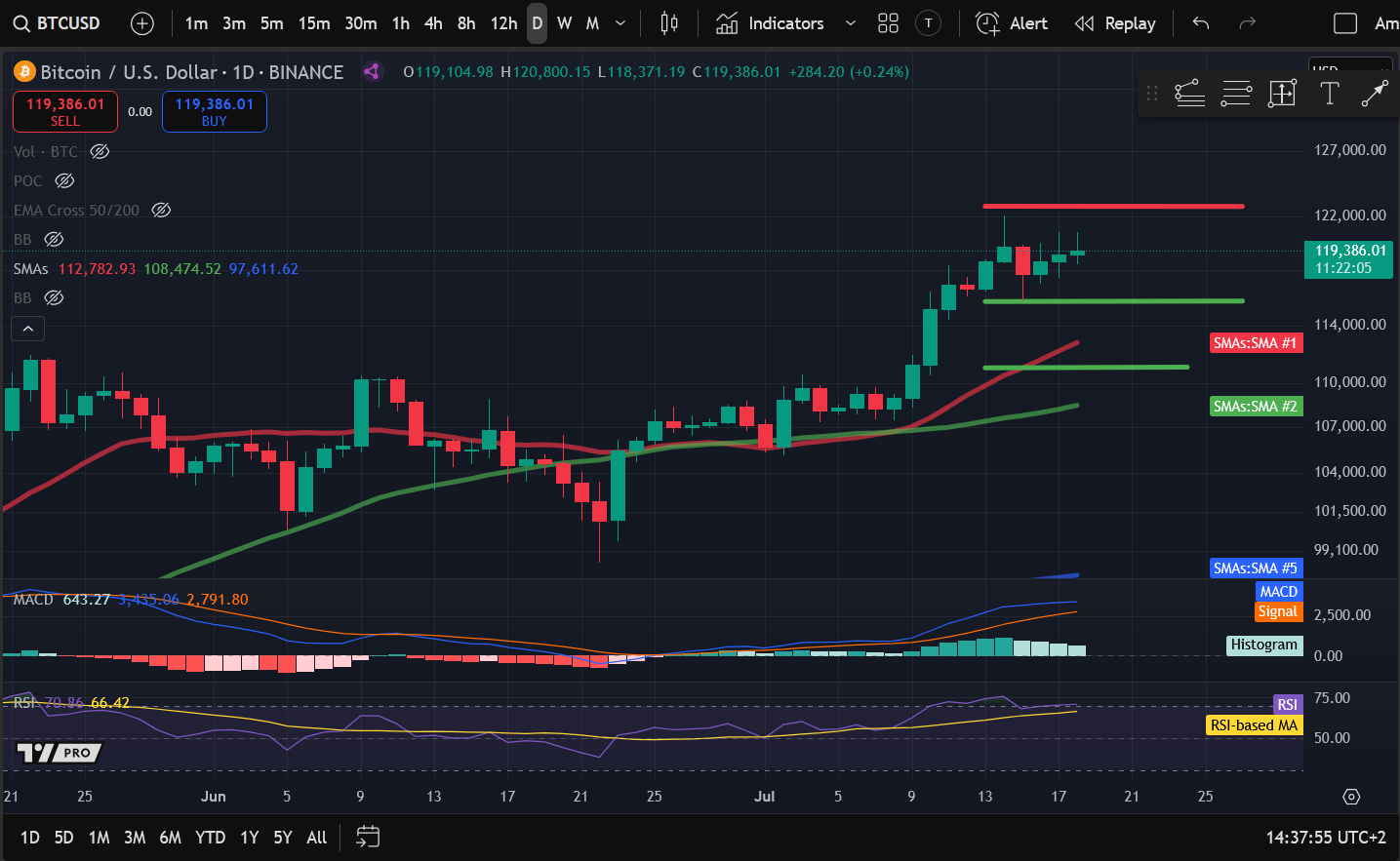
Task: Select the SMAs indicator legend label
Action: click(31, 268)
